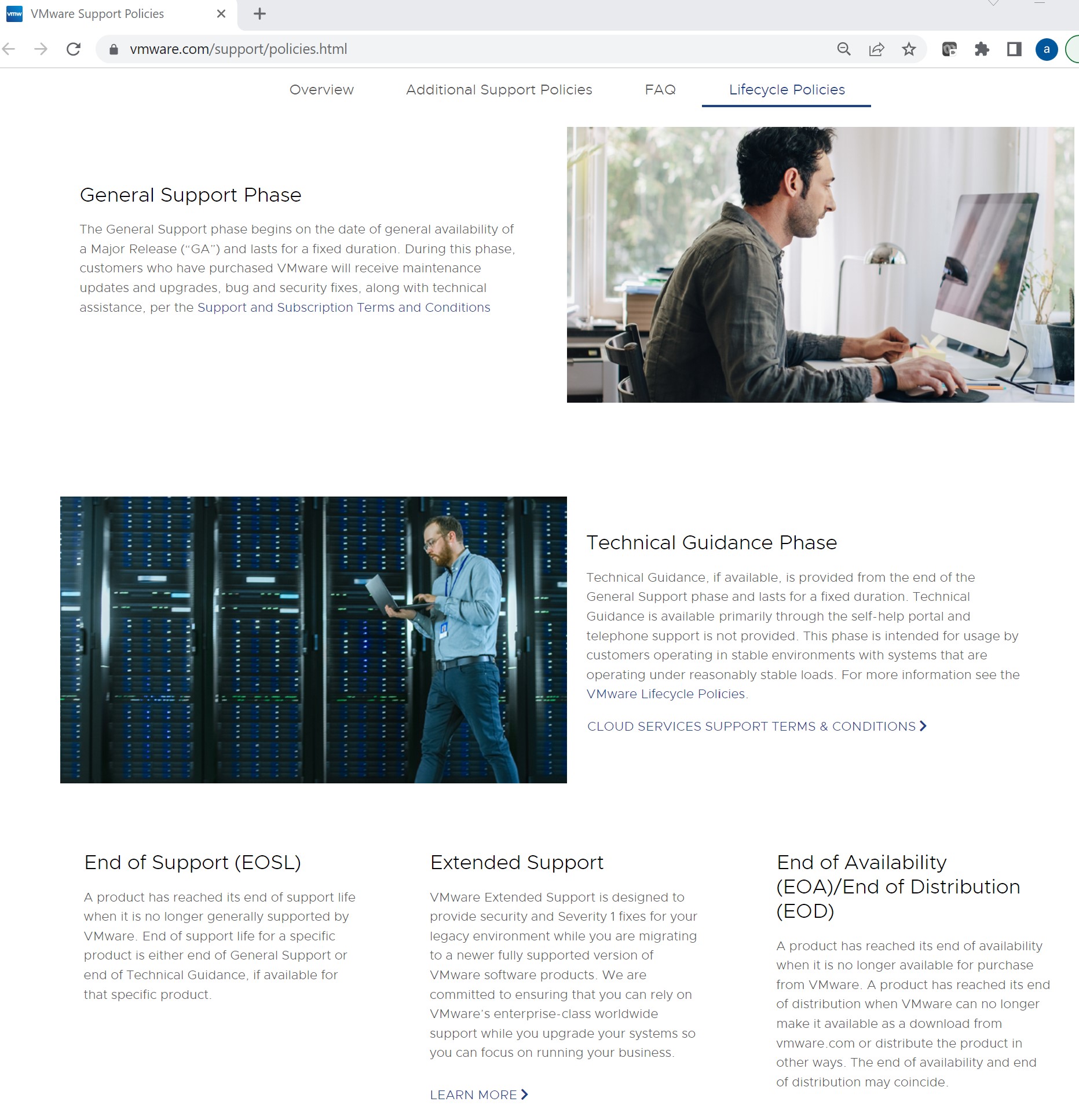Open the profile avatar 'a'

1047,49
